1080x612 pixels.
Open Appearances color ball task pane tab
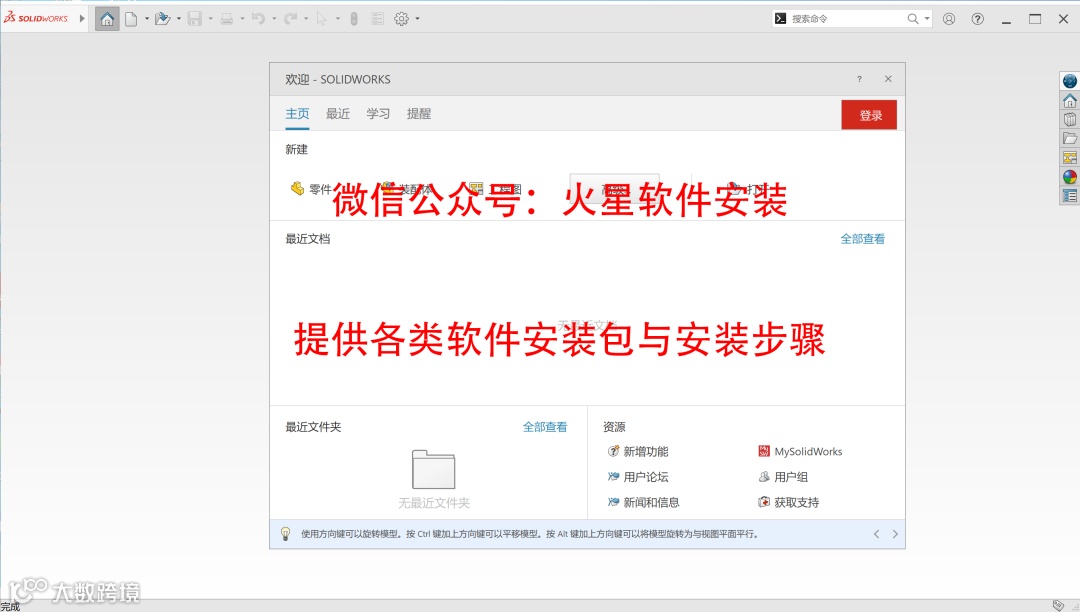point(1070,177)
